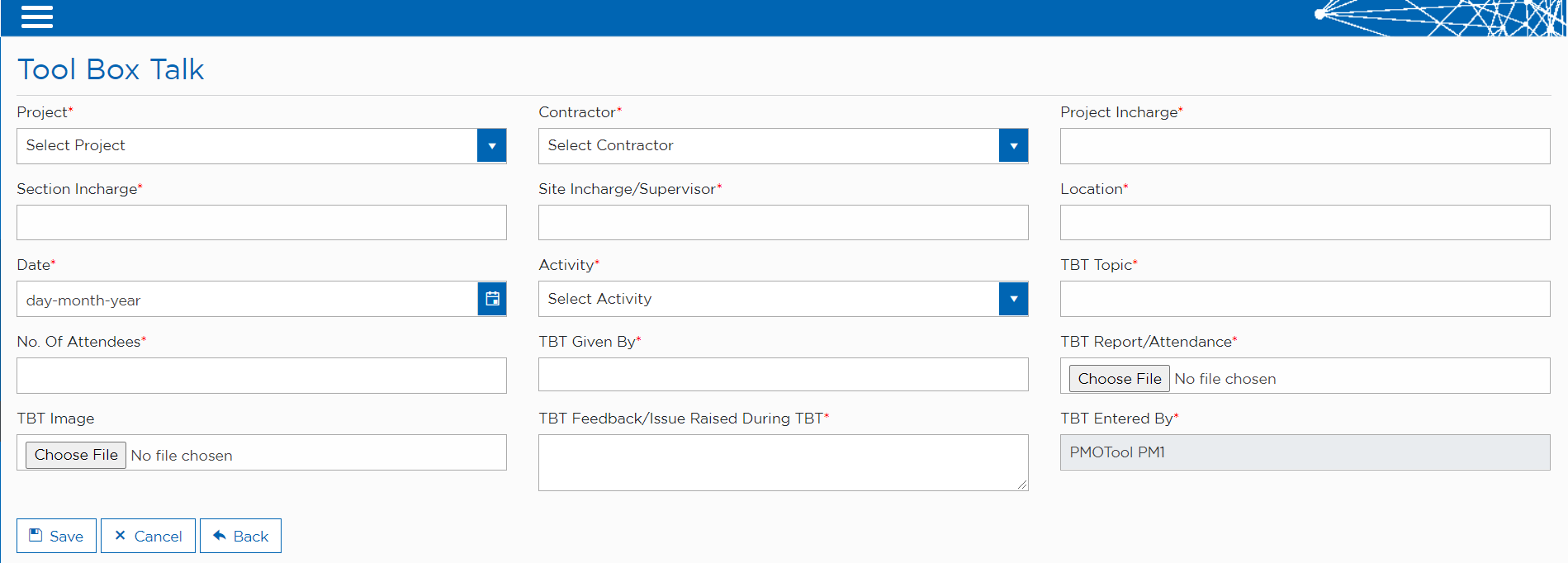This screenshot has height=563, width=1568.
Task: Expand the Project dropdown arrow
Action: pos(492,146)
